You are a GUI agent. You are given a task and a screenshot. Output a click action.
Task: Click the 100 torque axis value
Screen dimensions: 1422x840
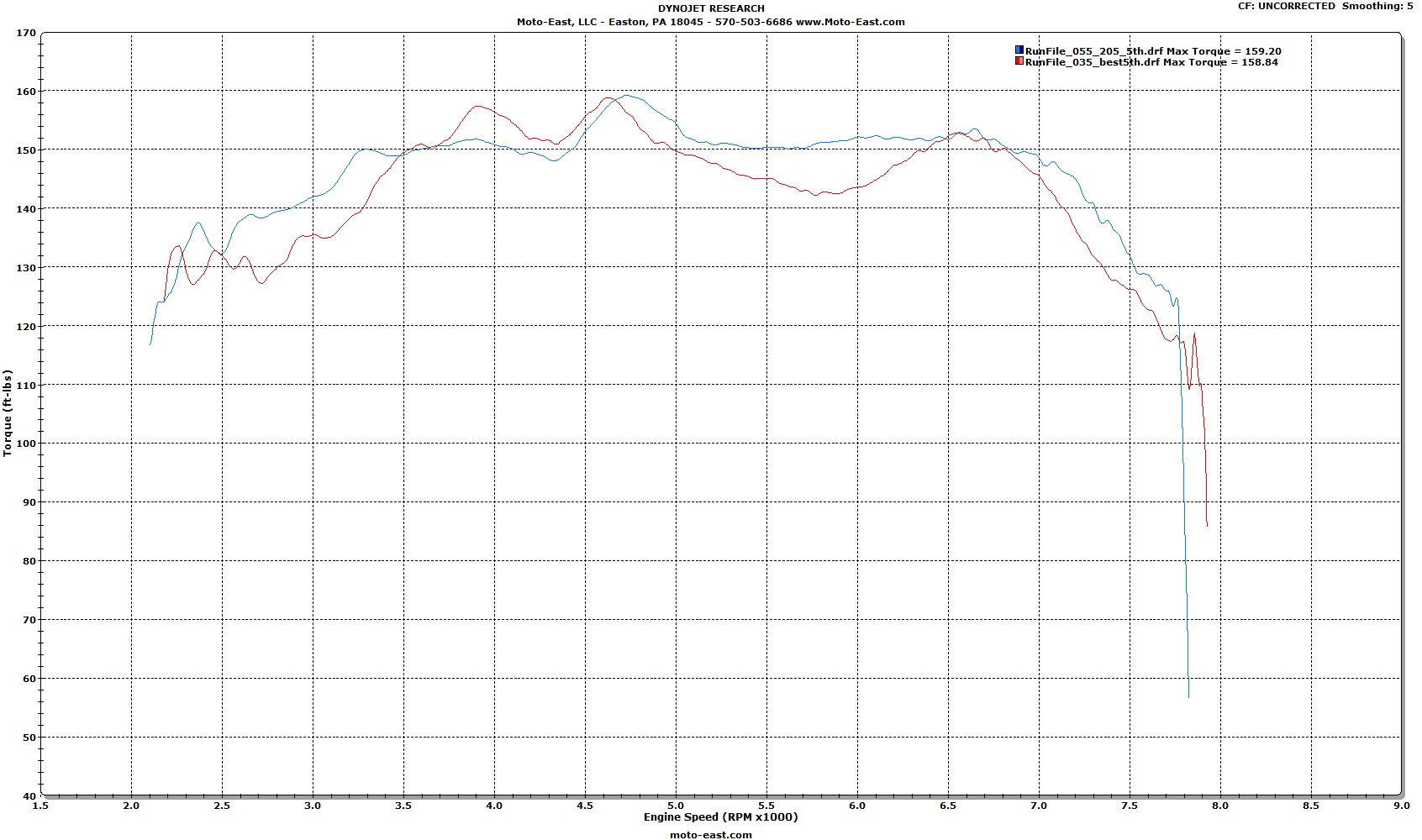click(x=26, y=444)
